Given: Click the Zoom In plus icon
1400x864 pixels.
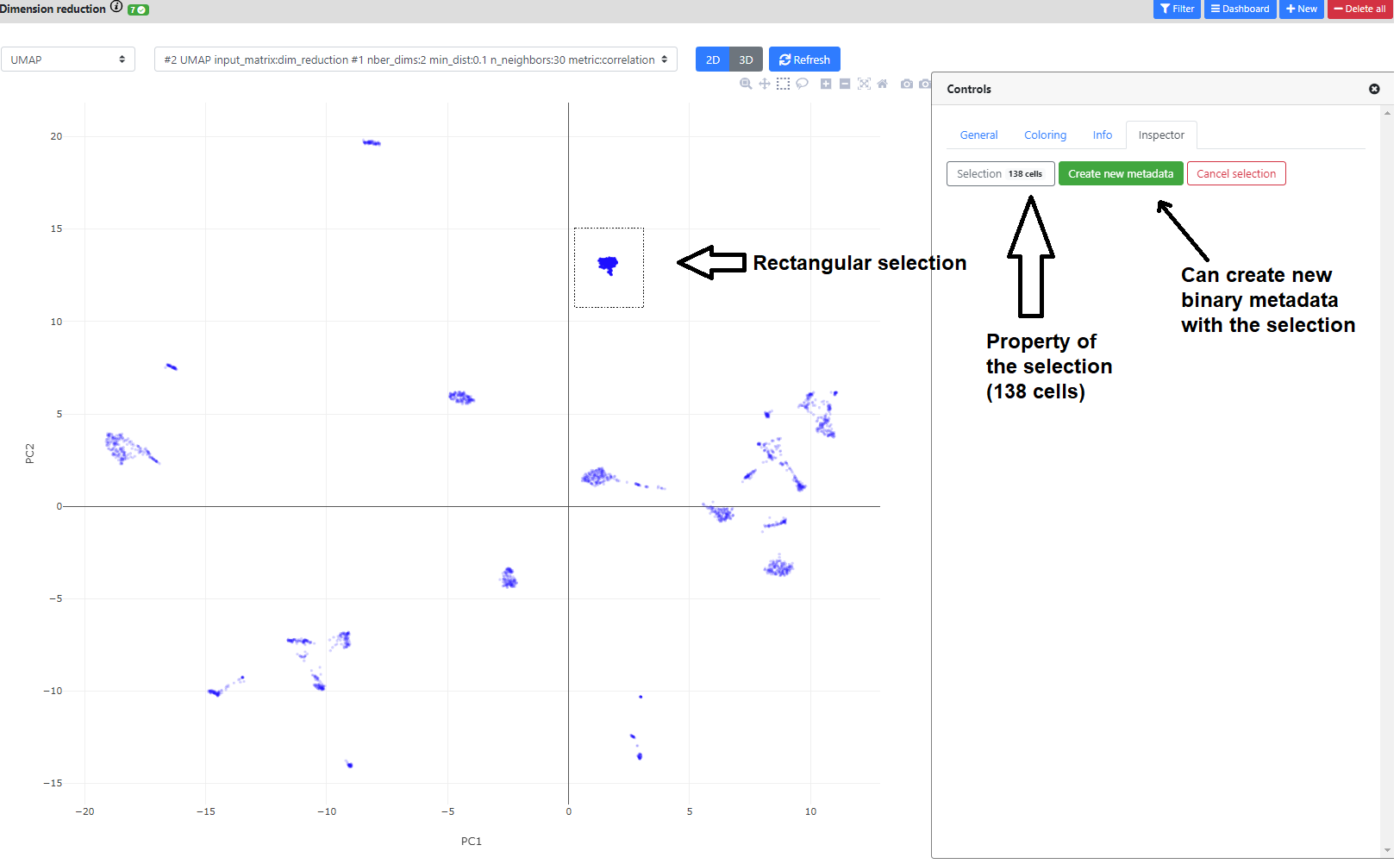Looking at the screenshot, I should point(826,84).
